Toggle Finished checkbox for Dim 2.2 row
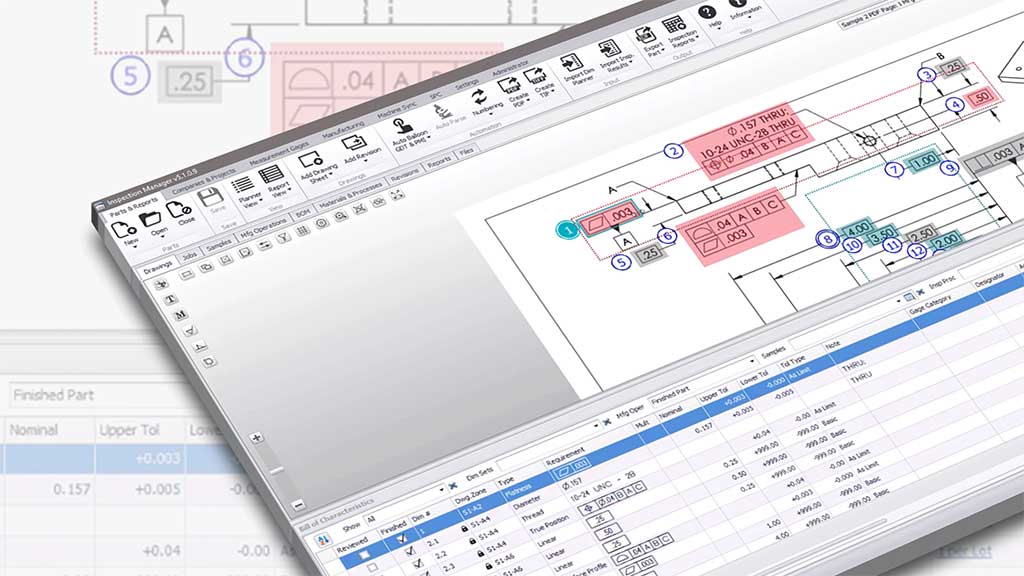 pyautogui.click(x=419, y=564)
